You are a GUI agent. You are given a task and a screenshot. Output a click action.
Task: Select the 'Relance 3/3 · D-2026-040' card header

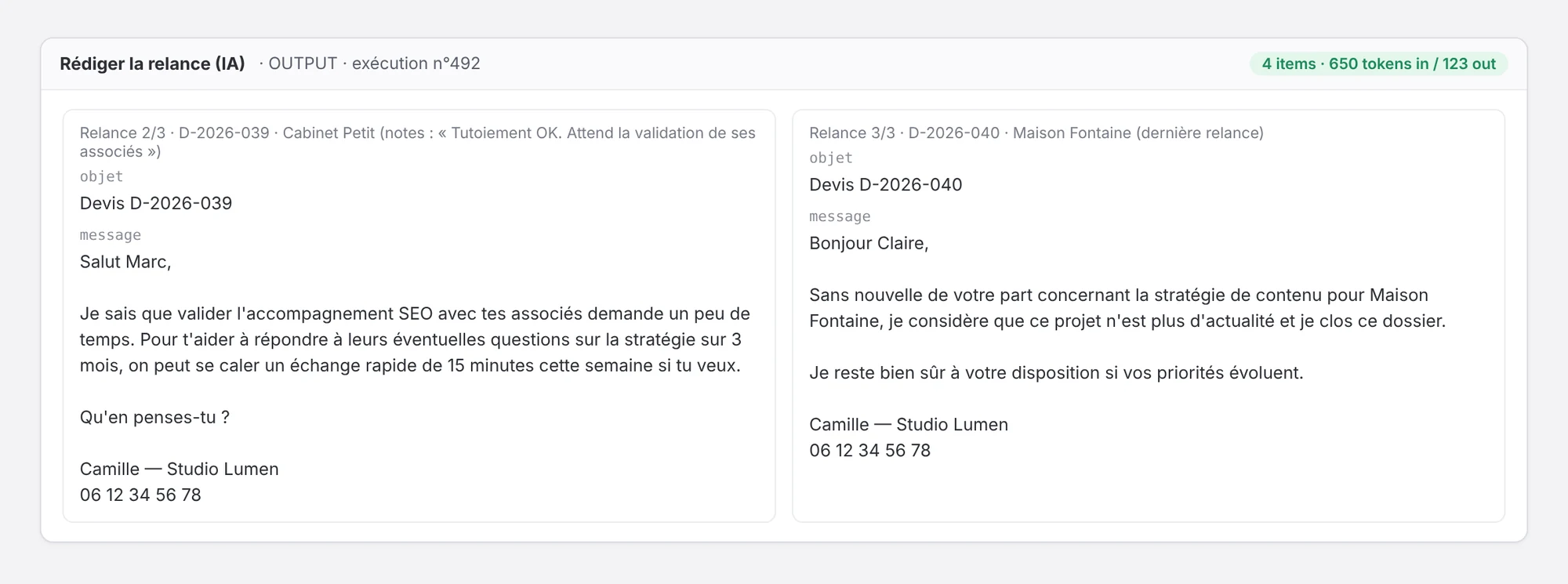pos(1036,132)
